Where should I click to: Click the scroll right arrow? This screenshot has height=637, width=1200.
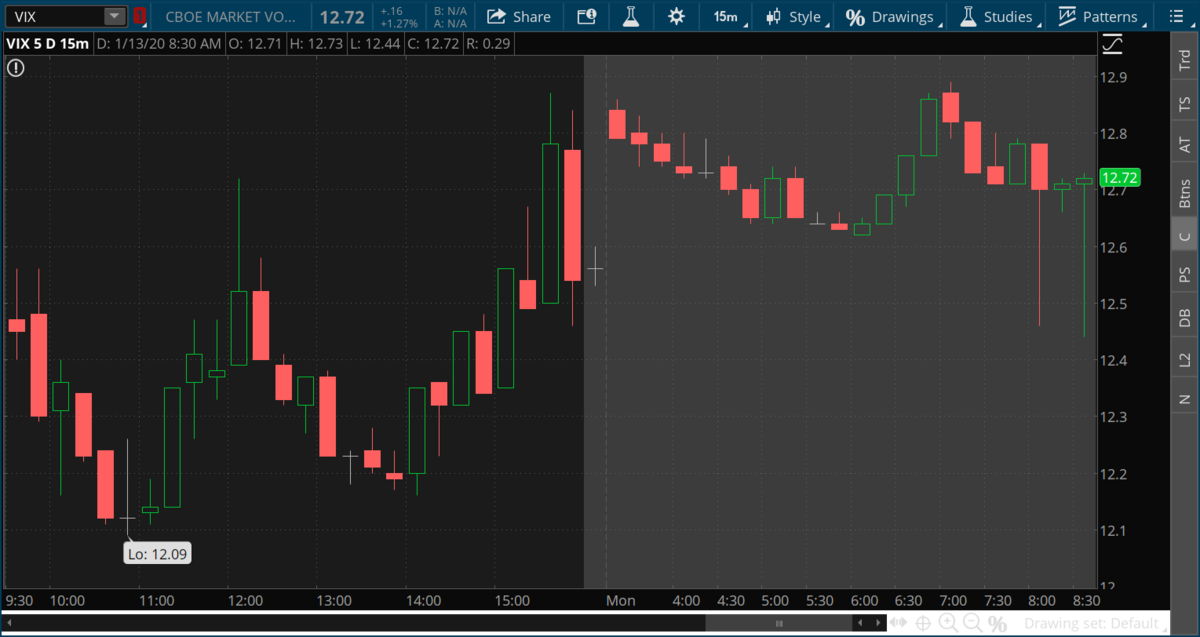[x=876, y=623]
